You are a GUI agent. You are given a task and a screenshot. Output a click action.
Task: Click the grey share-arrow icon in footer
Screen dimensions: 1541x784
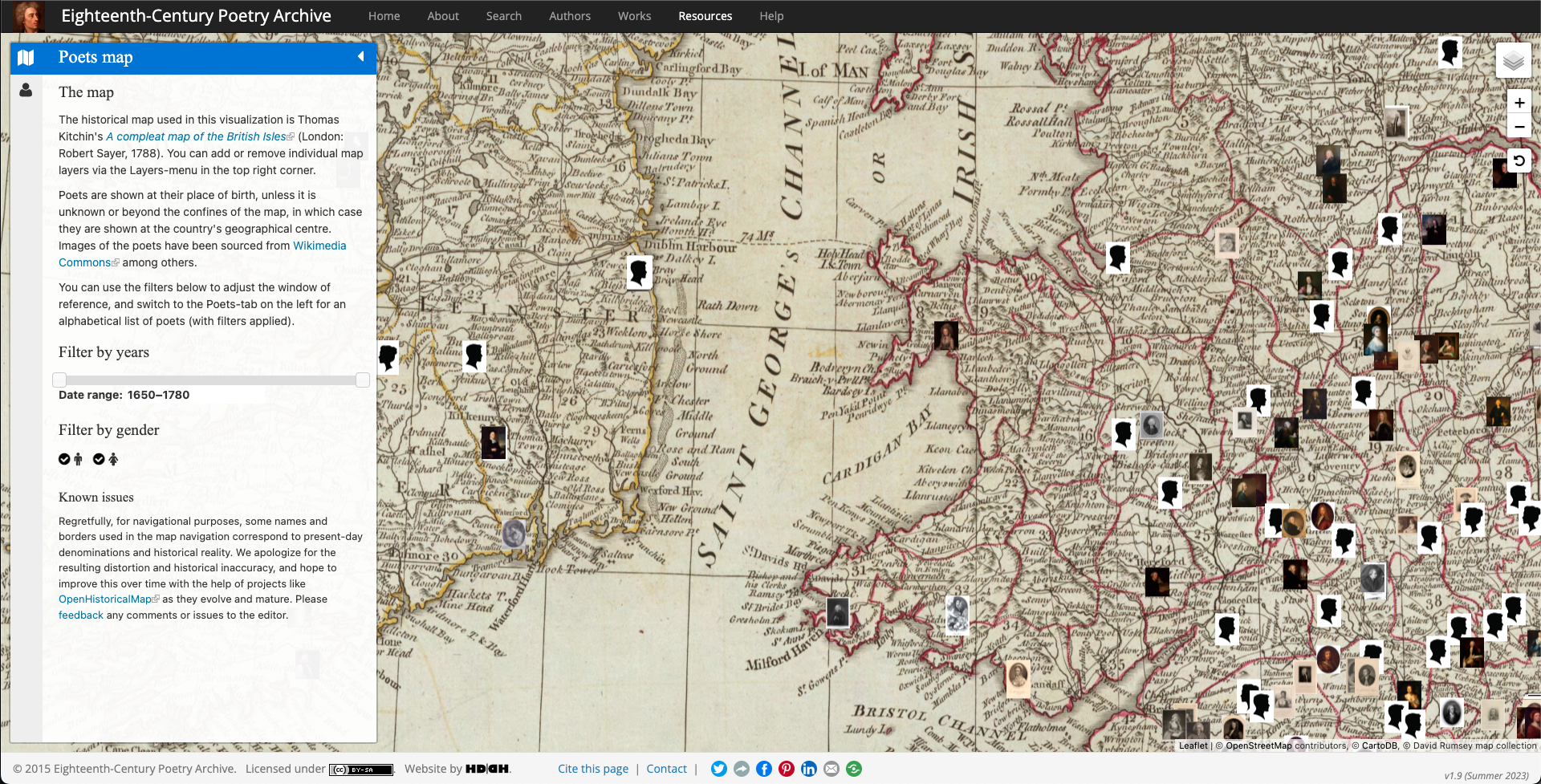742,769
